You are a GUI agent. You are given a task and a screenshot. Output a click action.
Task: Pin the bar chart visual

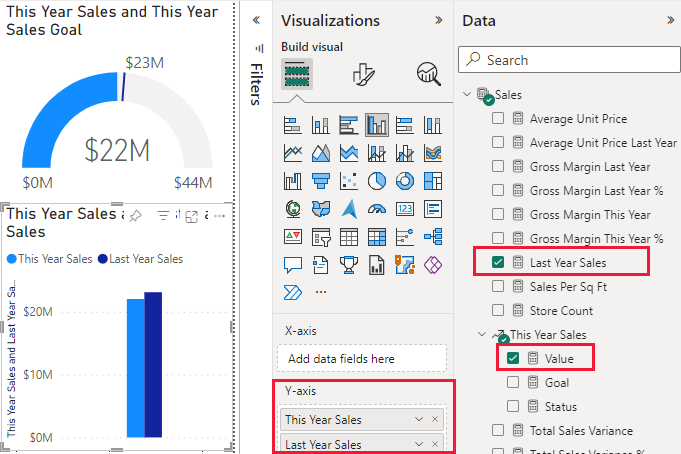click(136, 215)
